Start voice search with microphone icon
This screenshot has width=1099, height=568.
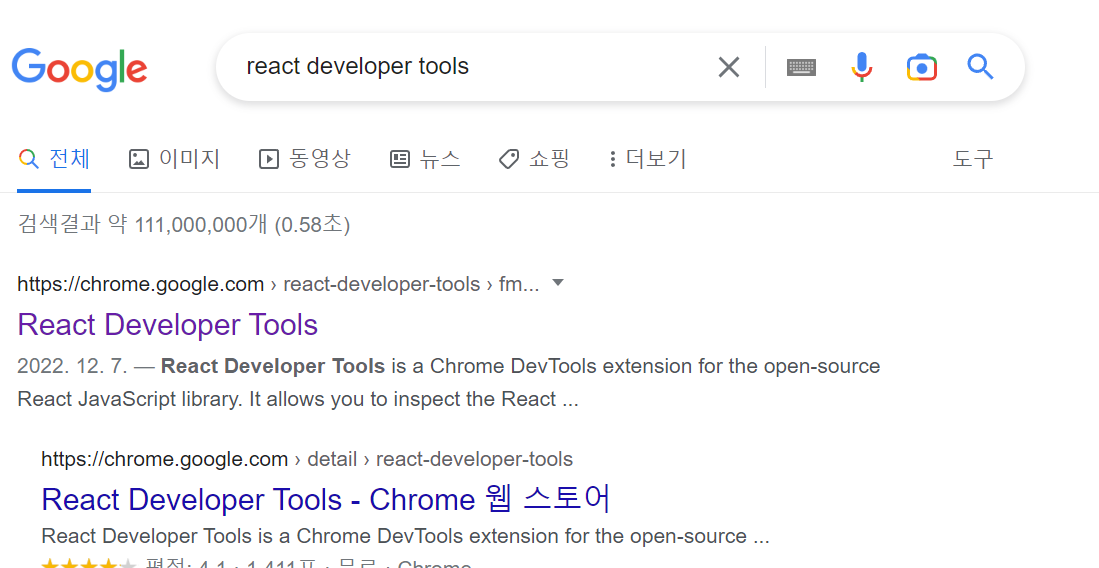[x=861, y=67]
